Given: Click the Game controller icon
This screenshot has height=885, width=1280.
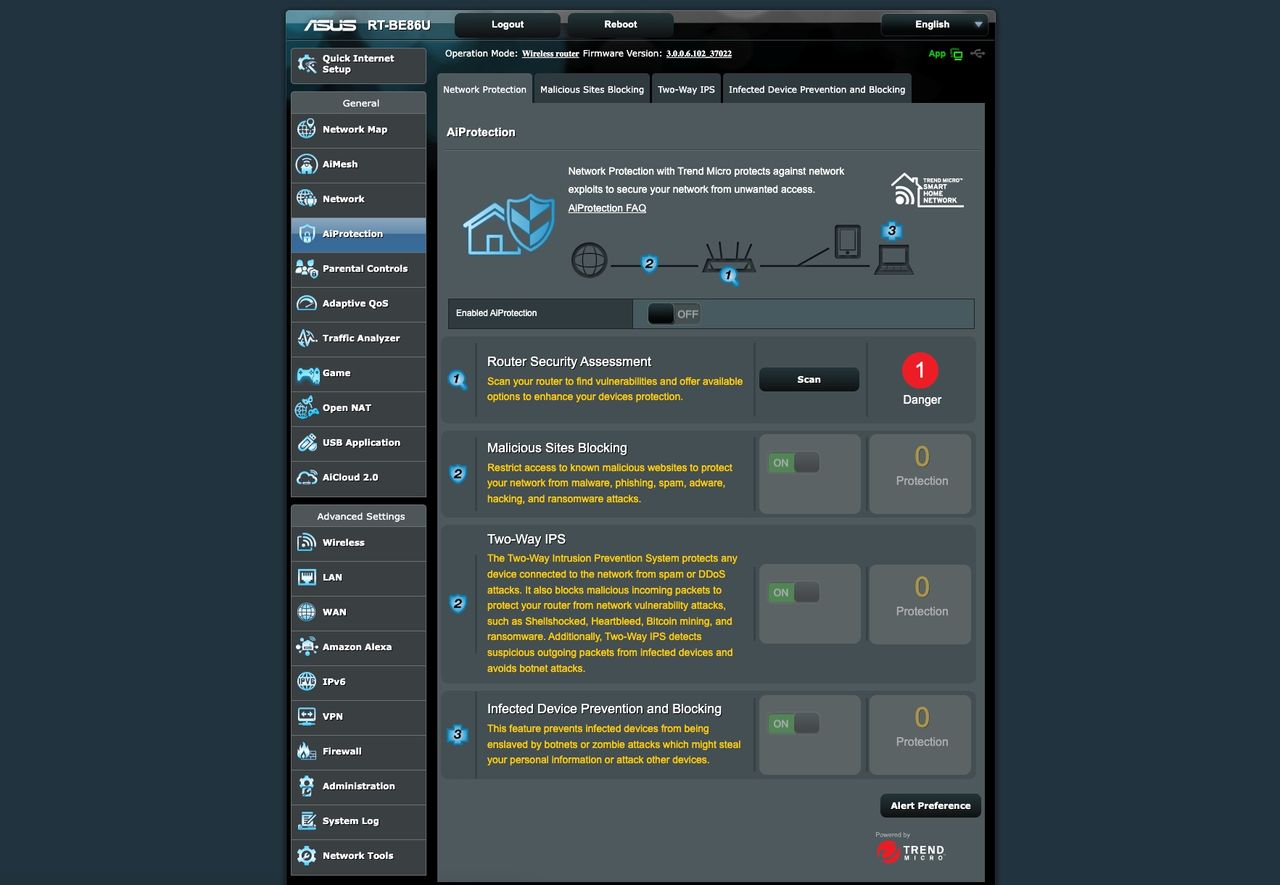Looking at the screenshot, I should (307, 373).
